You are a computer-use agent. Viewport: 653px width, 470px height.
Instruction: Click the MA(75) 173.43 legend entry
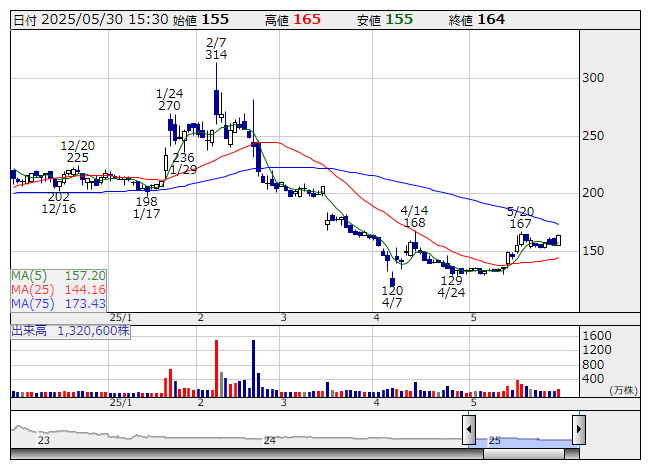click(58, 304)
